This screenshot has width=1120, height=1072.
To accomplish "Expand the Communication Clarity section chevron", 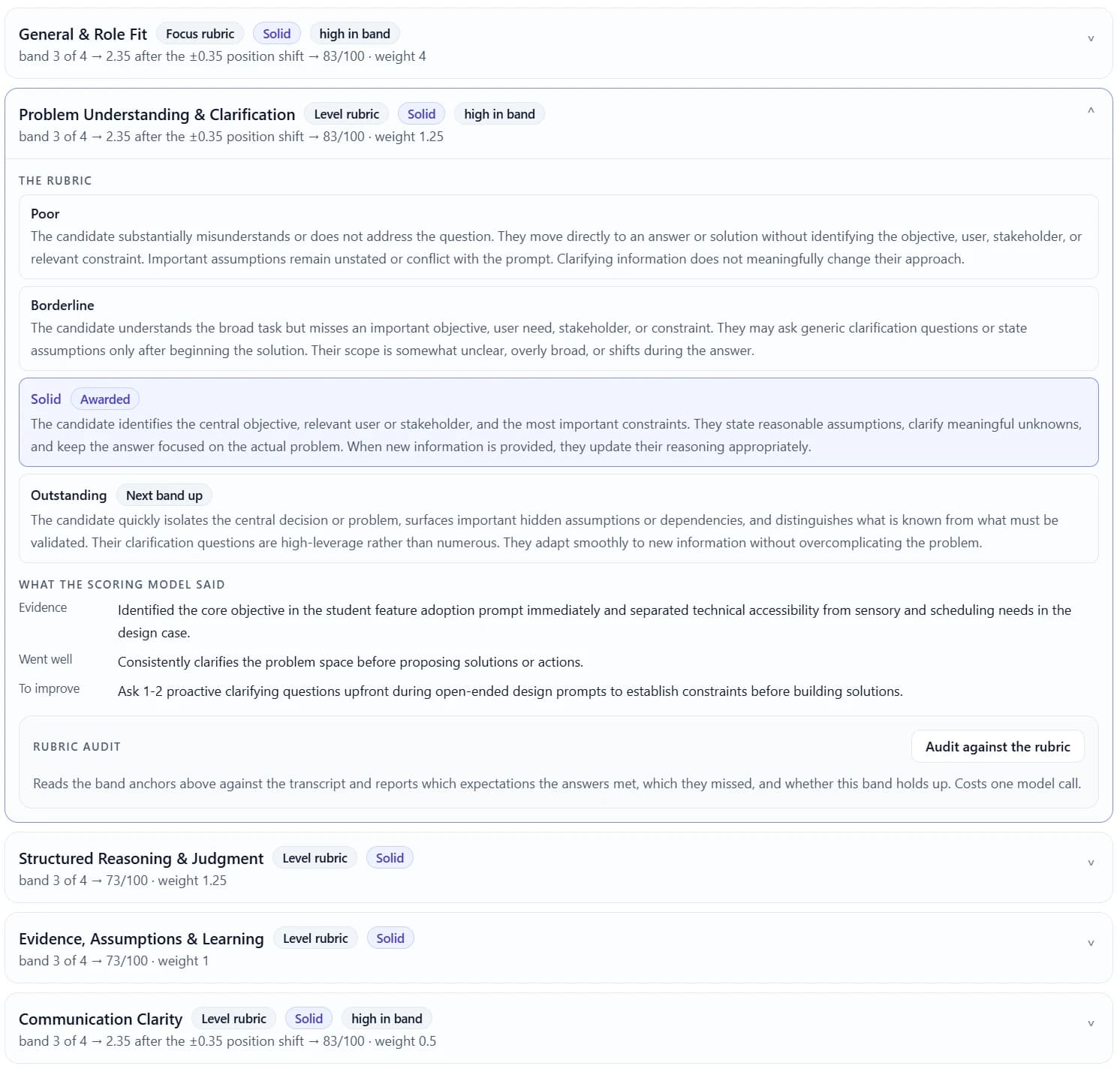I will (1091, 1023).
